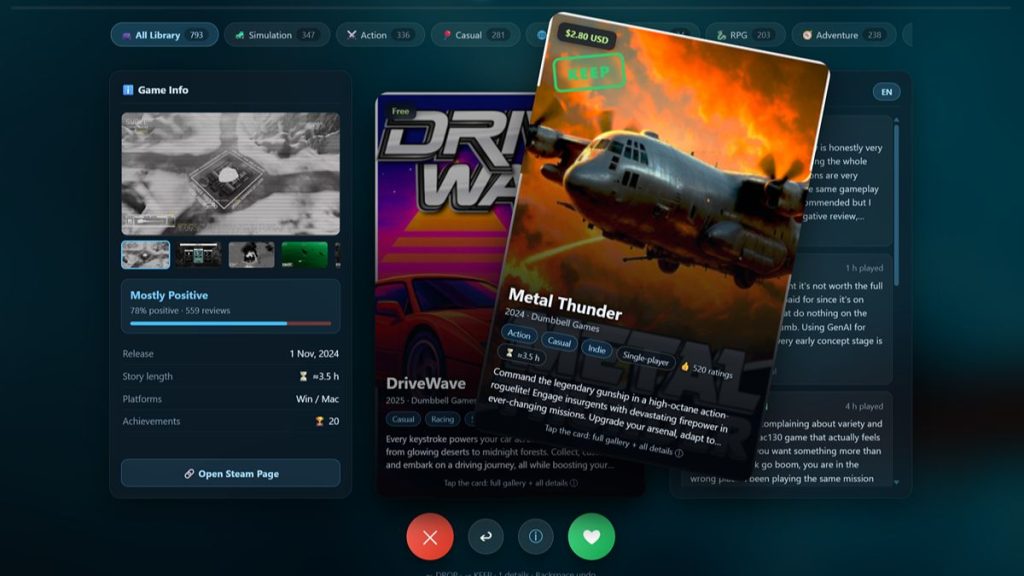
Task: Select the second dark gallery thumbnail
Action: pyautogui.click(x=199, y=255)
